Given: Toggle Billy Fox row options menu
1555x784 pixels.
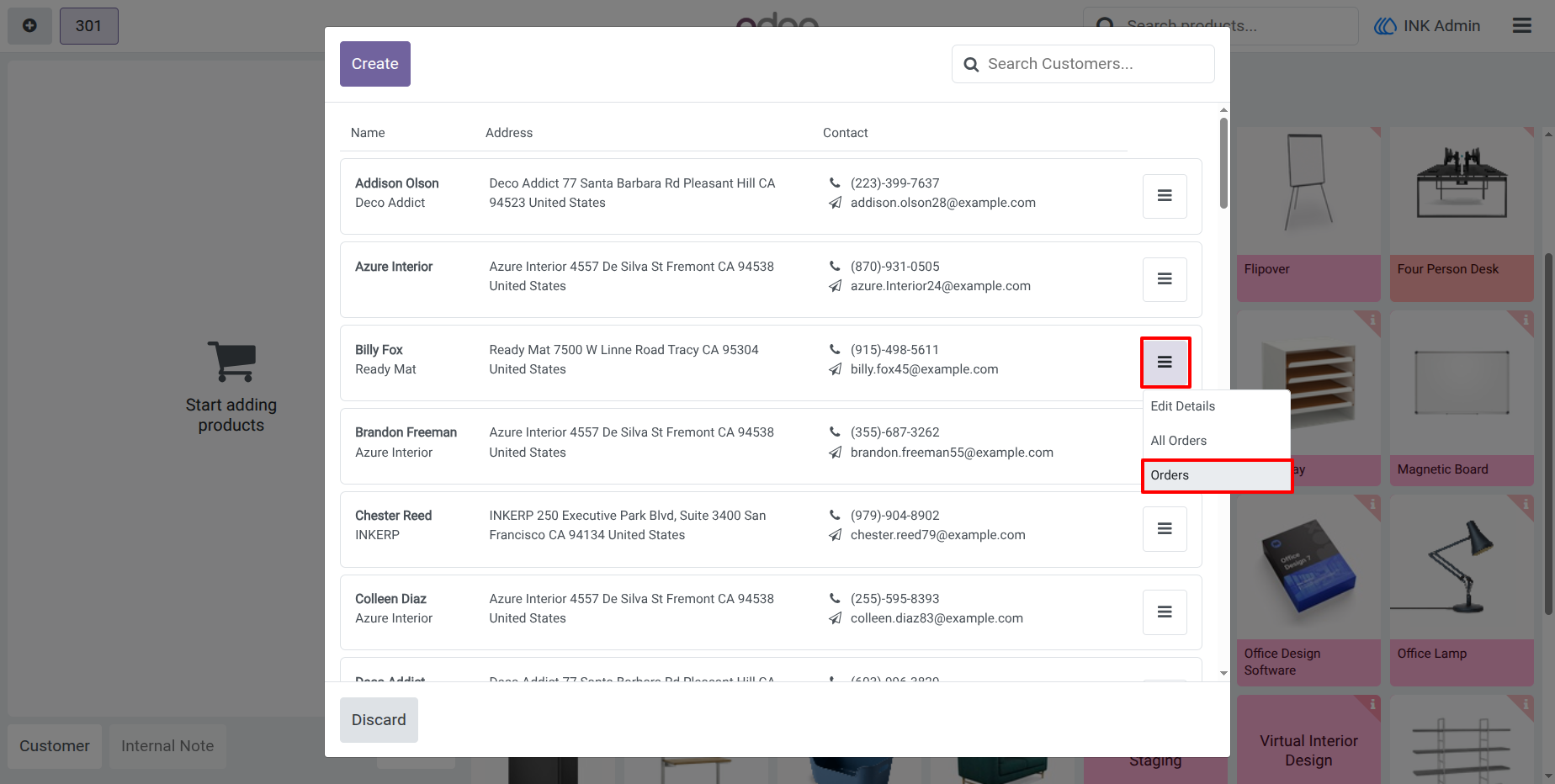Looking at the screenshot, I should pyautogui.click(x=1165, y=363).
